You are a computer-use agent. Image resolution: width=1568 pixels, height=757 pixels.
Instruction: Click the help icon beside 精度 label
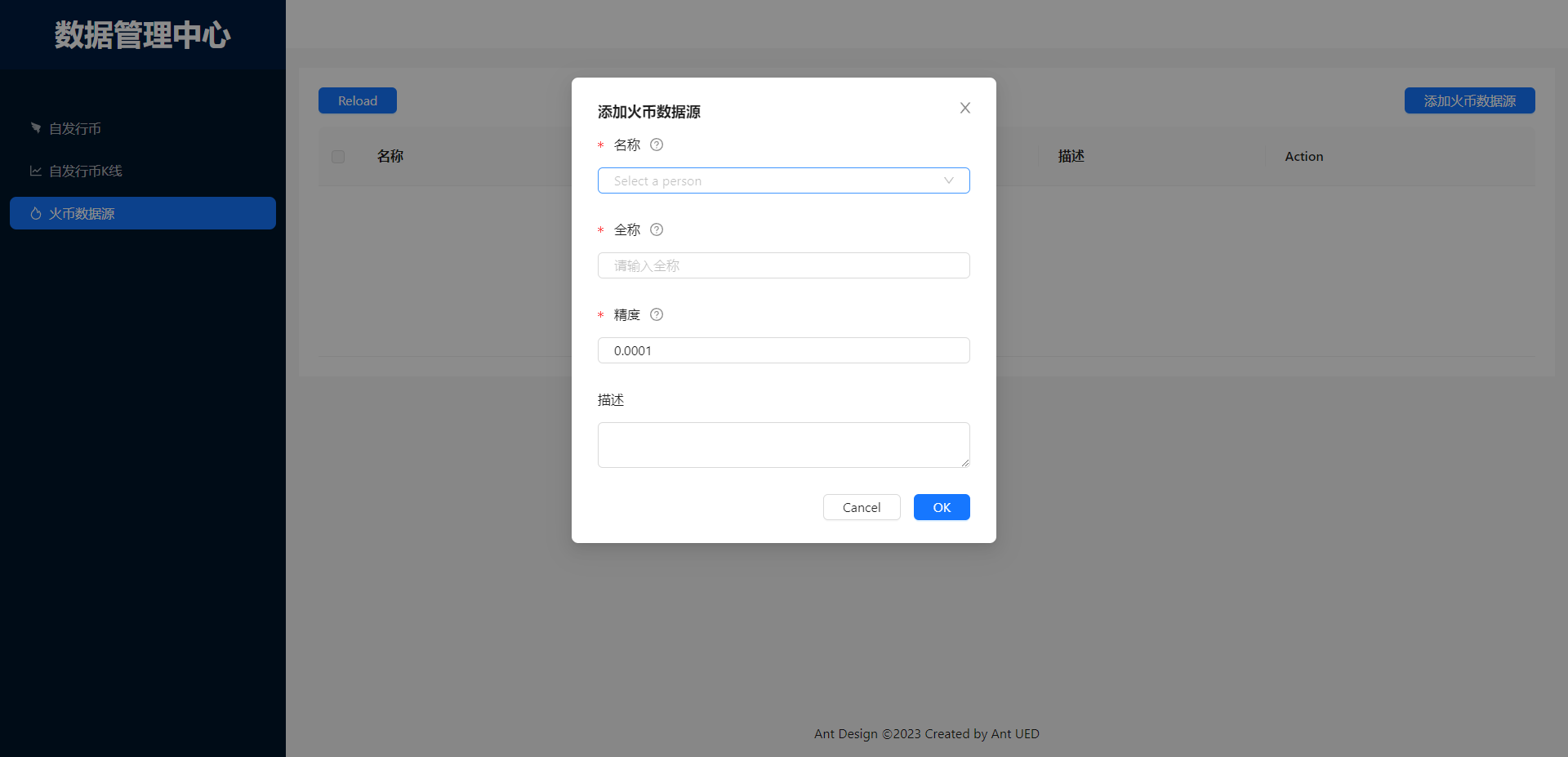point(657,314)
